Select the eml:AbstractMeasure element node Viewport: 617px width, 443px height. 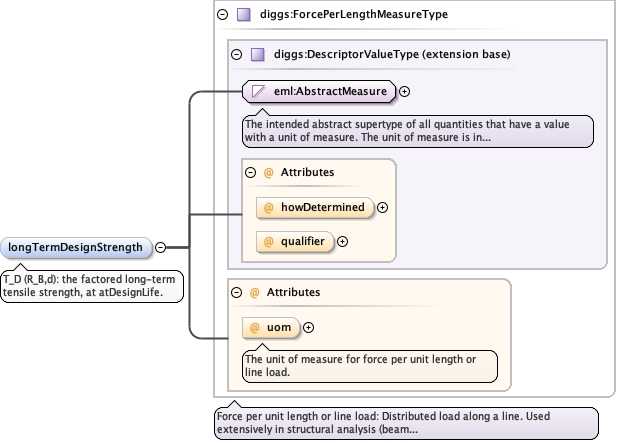319,91
